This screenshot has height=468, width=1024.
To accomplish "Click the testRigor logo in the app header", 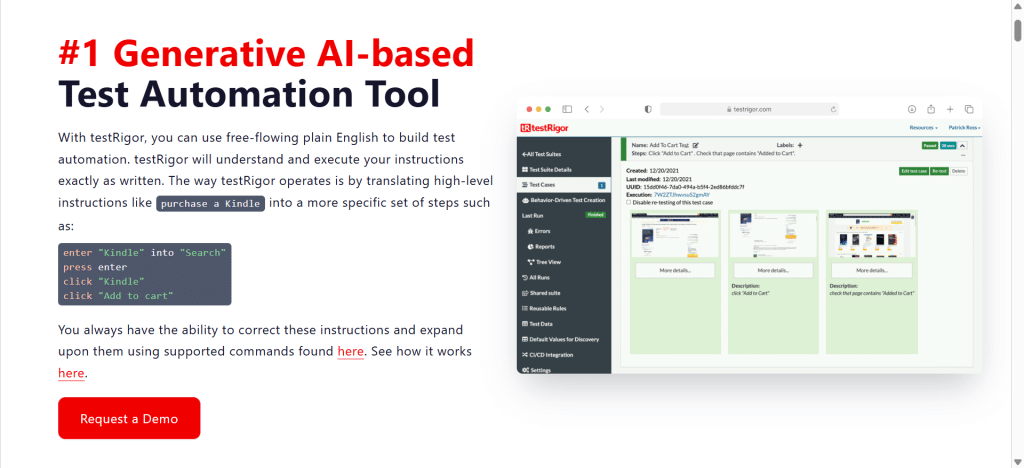I will point(545,128).
